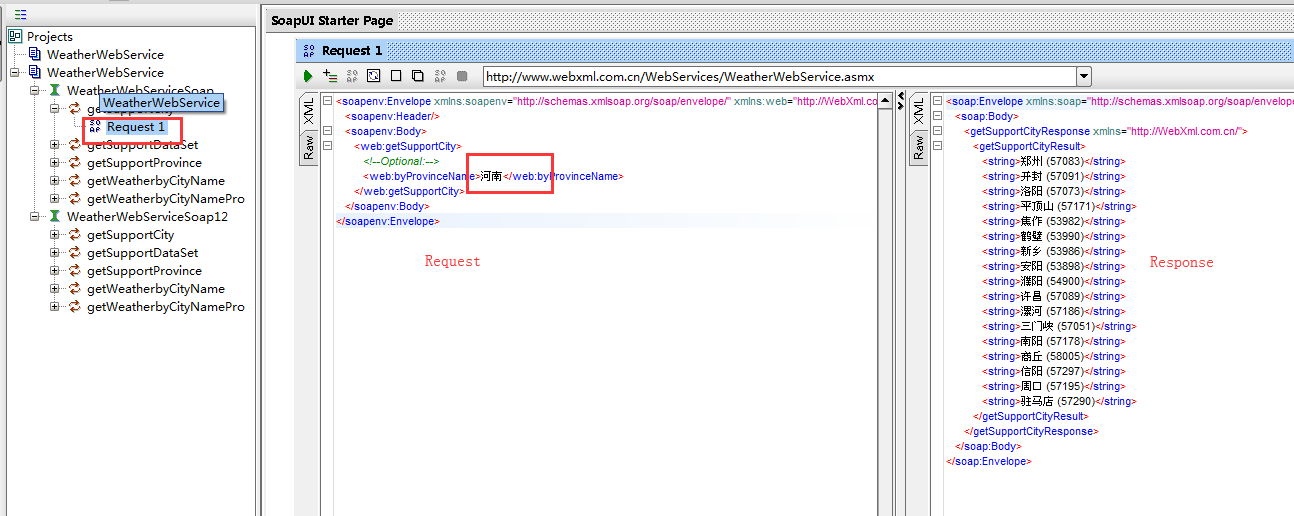Expand getWeatherbyCityNamePro under WeatherWebServiceSoap12
This screenshot has width=1294, height=516.
(55, 306)
